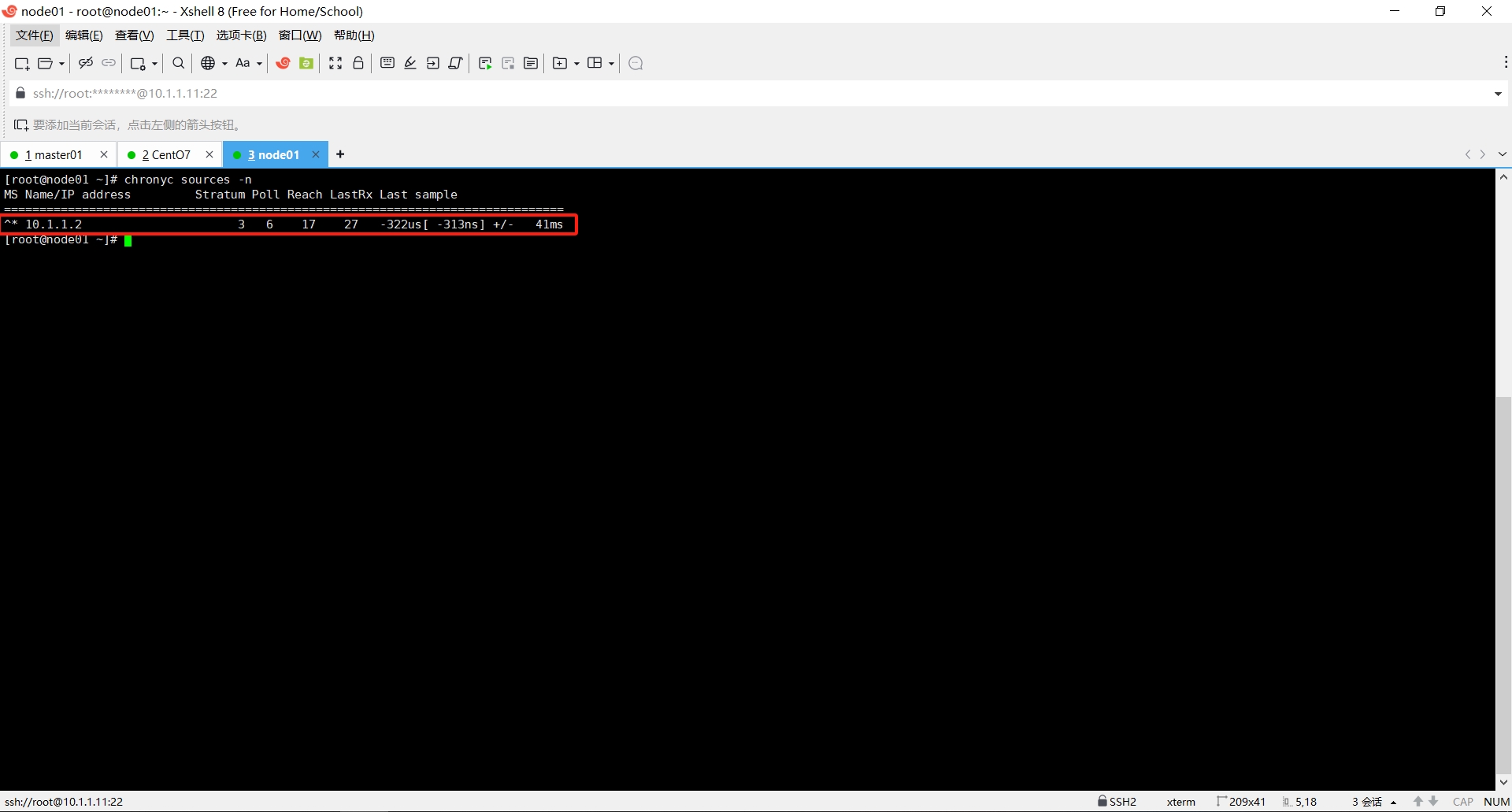This screenshot has height=812, width=1512.
Task: Expand the Open Session dropdown arrow
Action: click(61, 64)
